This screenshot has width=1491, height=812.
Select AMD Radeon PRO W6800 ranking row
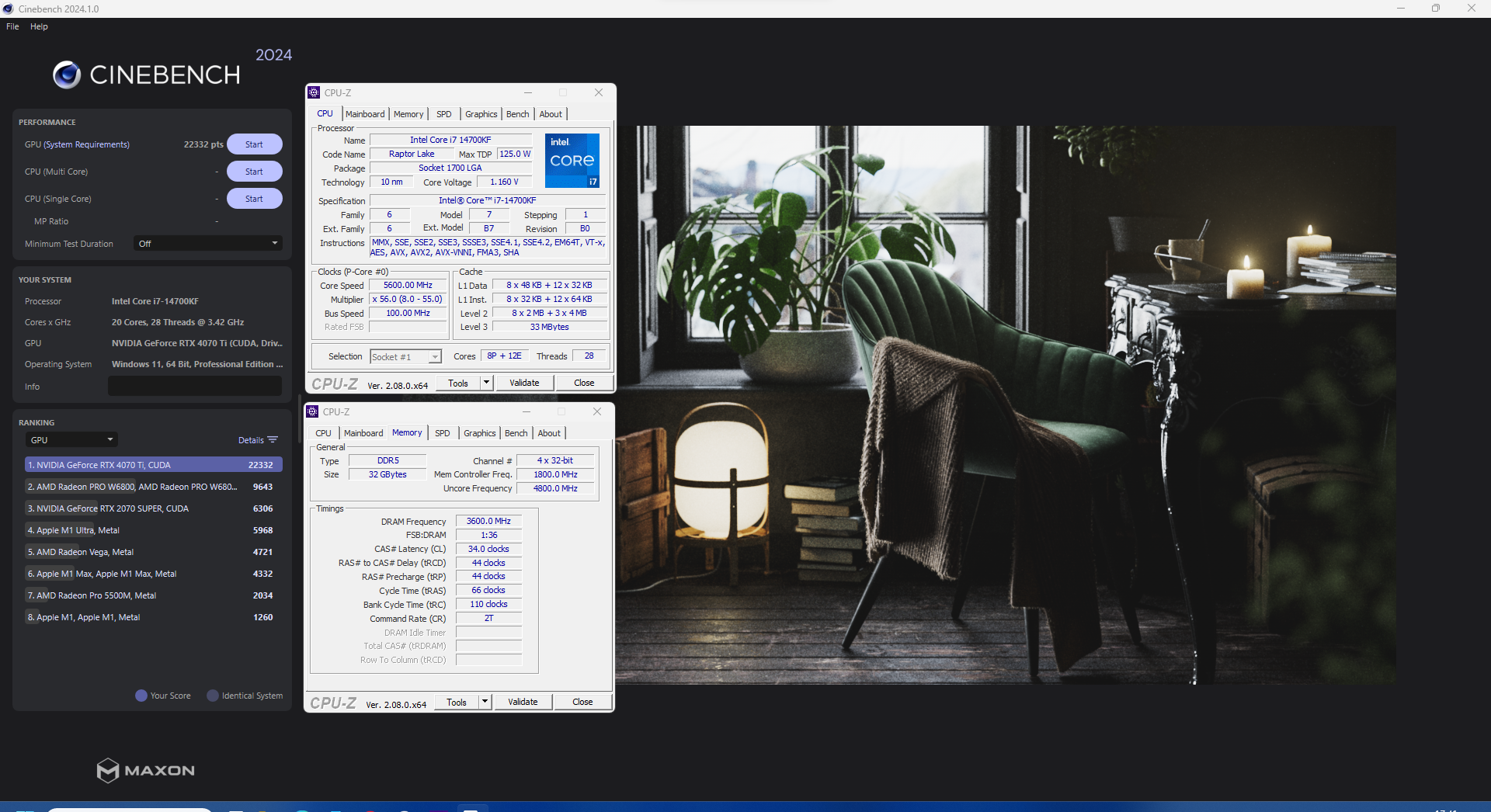[153, 487]
